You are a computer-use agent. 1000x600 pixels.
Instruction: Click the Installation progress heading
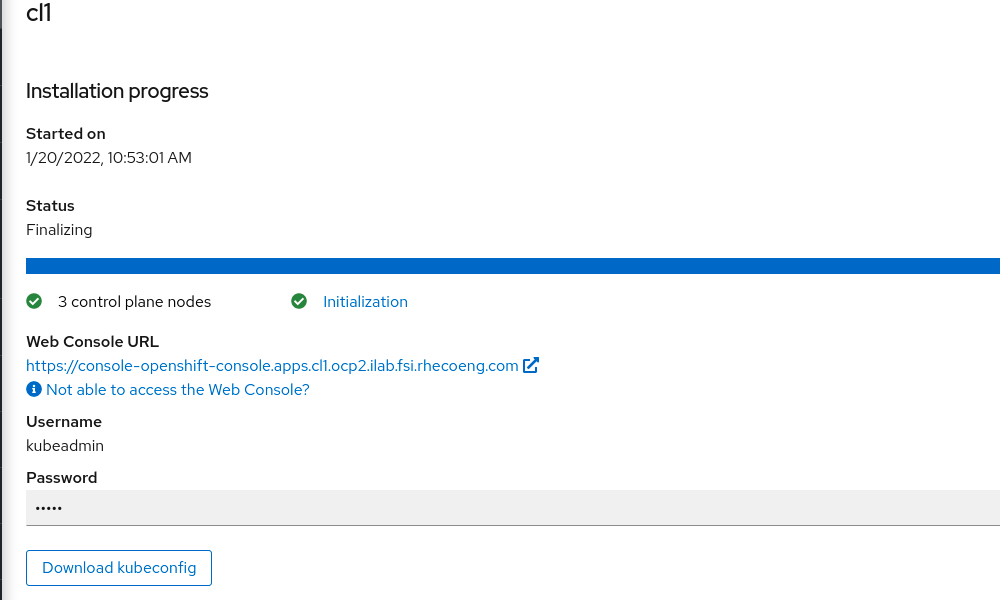117,91
